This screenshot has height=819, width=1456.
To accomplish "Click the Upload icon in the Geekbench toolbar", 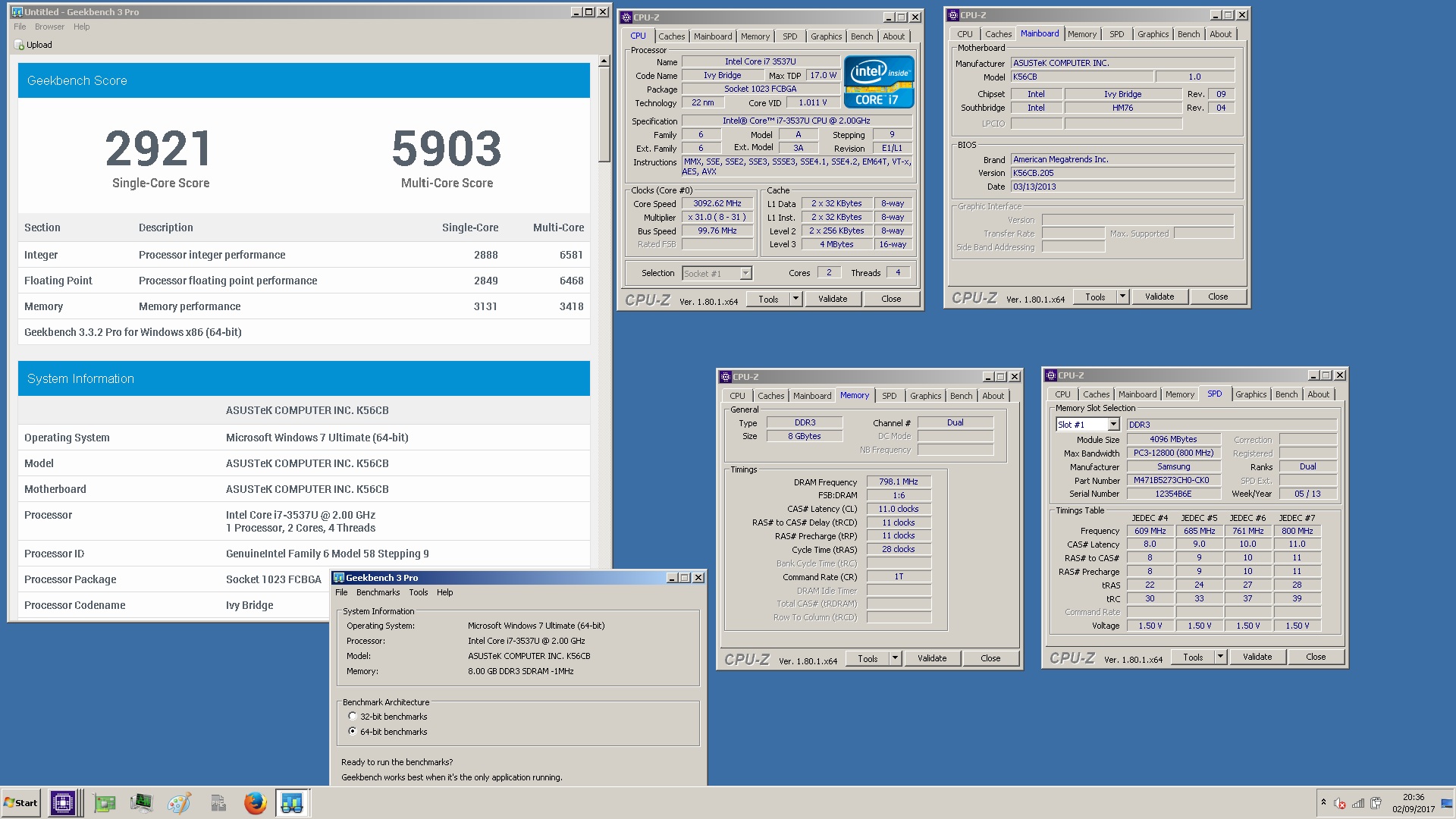I will pyautogui.click(x=19, y=45).
